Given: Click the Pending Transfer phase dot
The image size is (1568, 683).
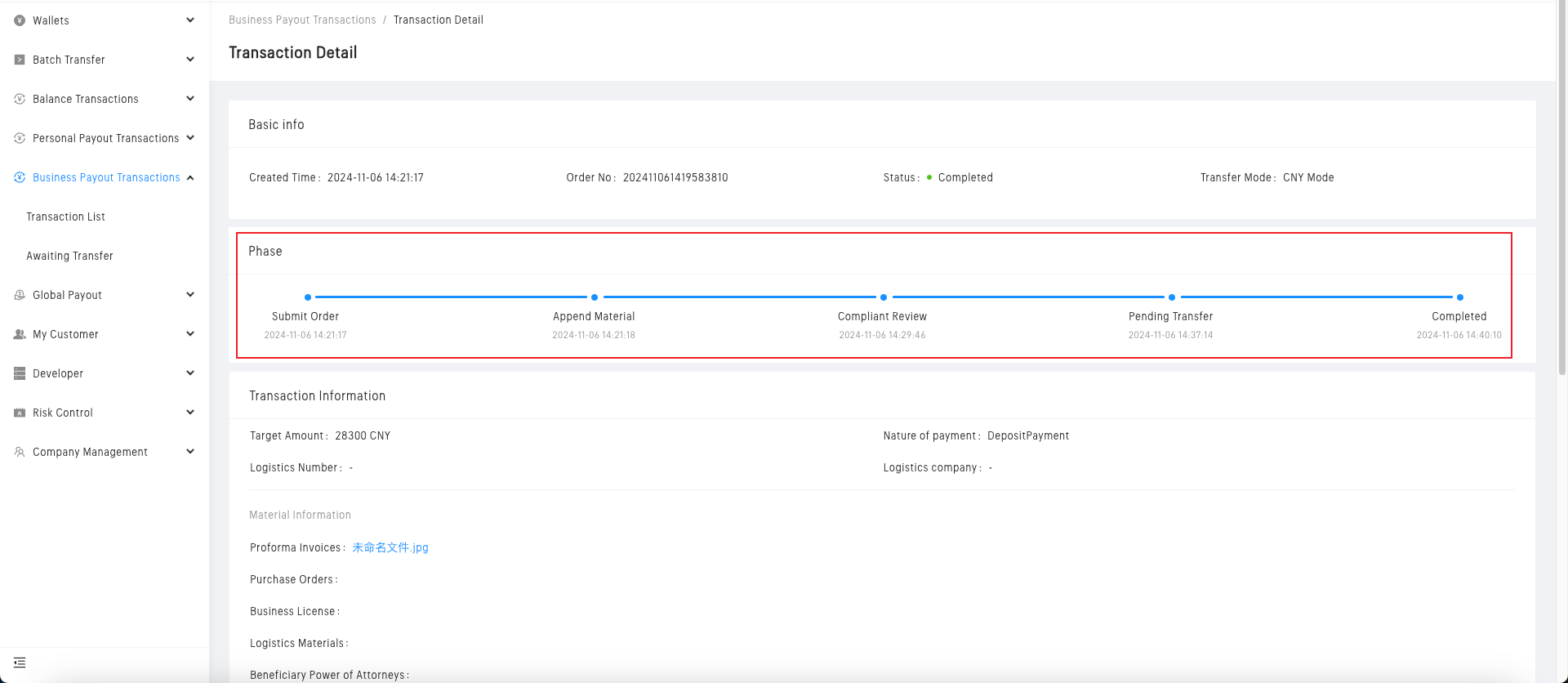Looking at the screenshot, I should [1171, 297].
